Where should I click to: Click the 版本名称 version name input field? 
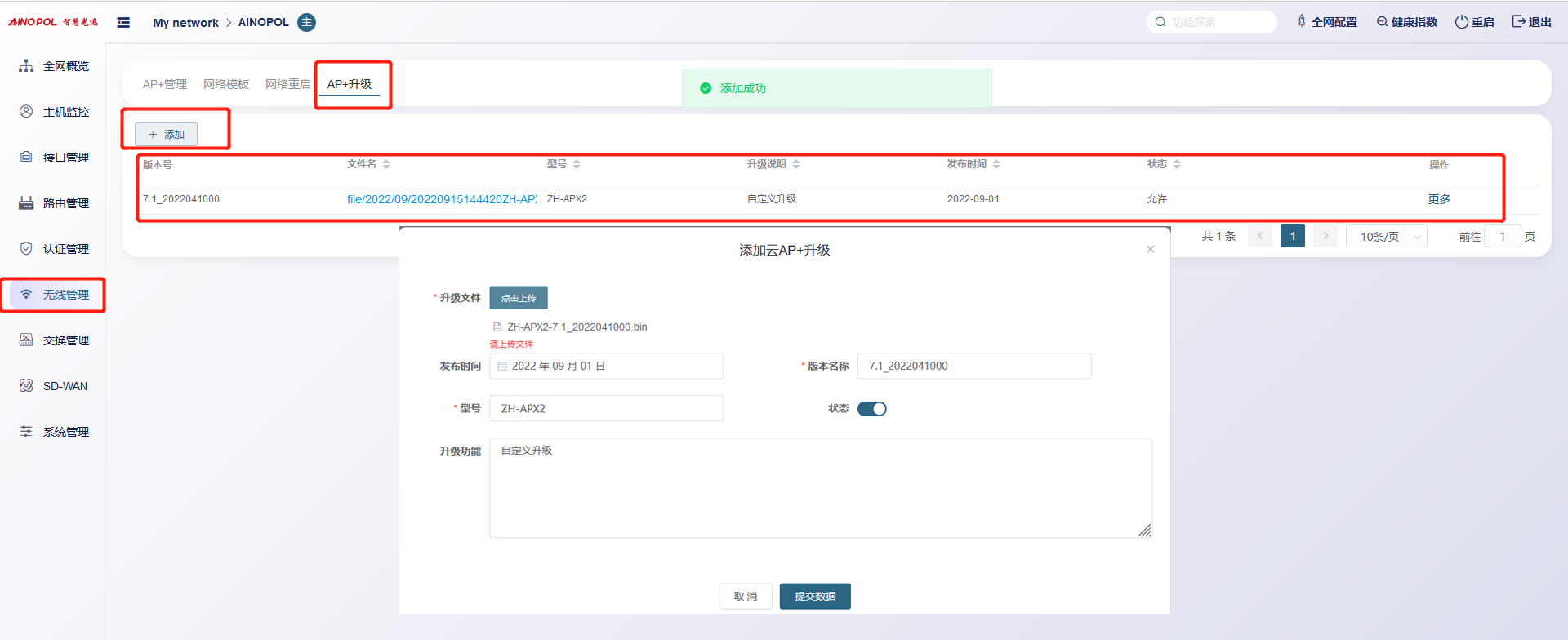pos(973,367)
